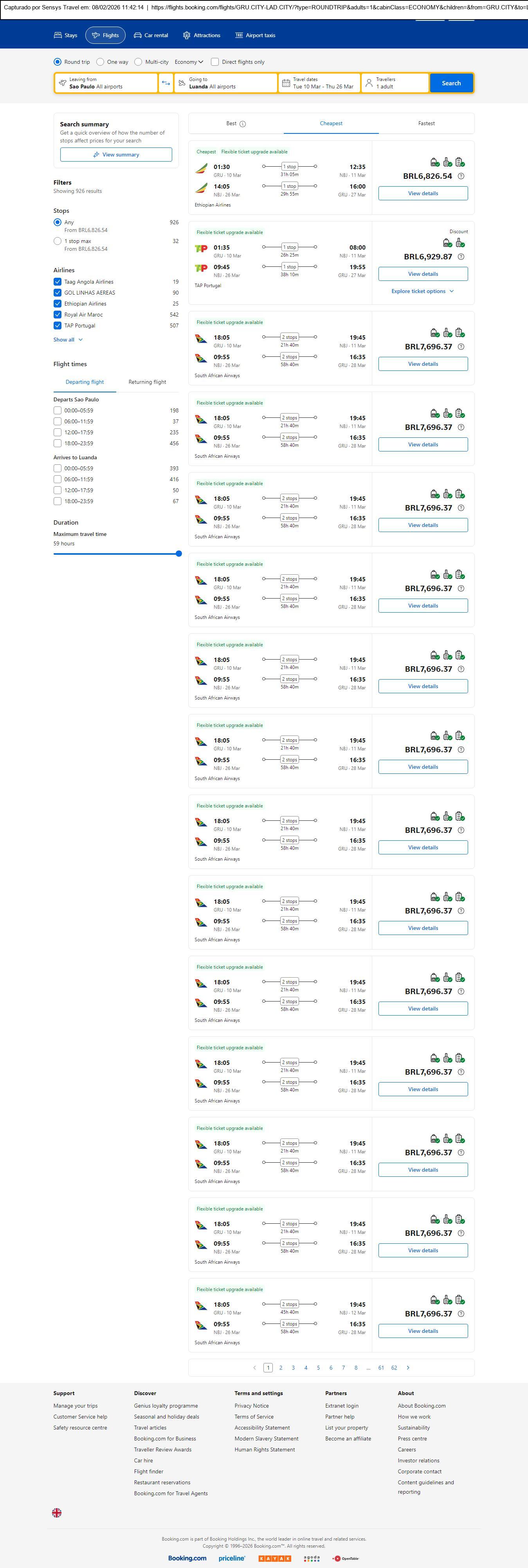Click the maximum travel time slider handle
Image resolution: width=528 pixels, height=1568 pixels.
[178, 554]
